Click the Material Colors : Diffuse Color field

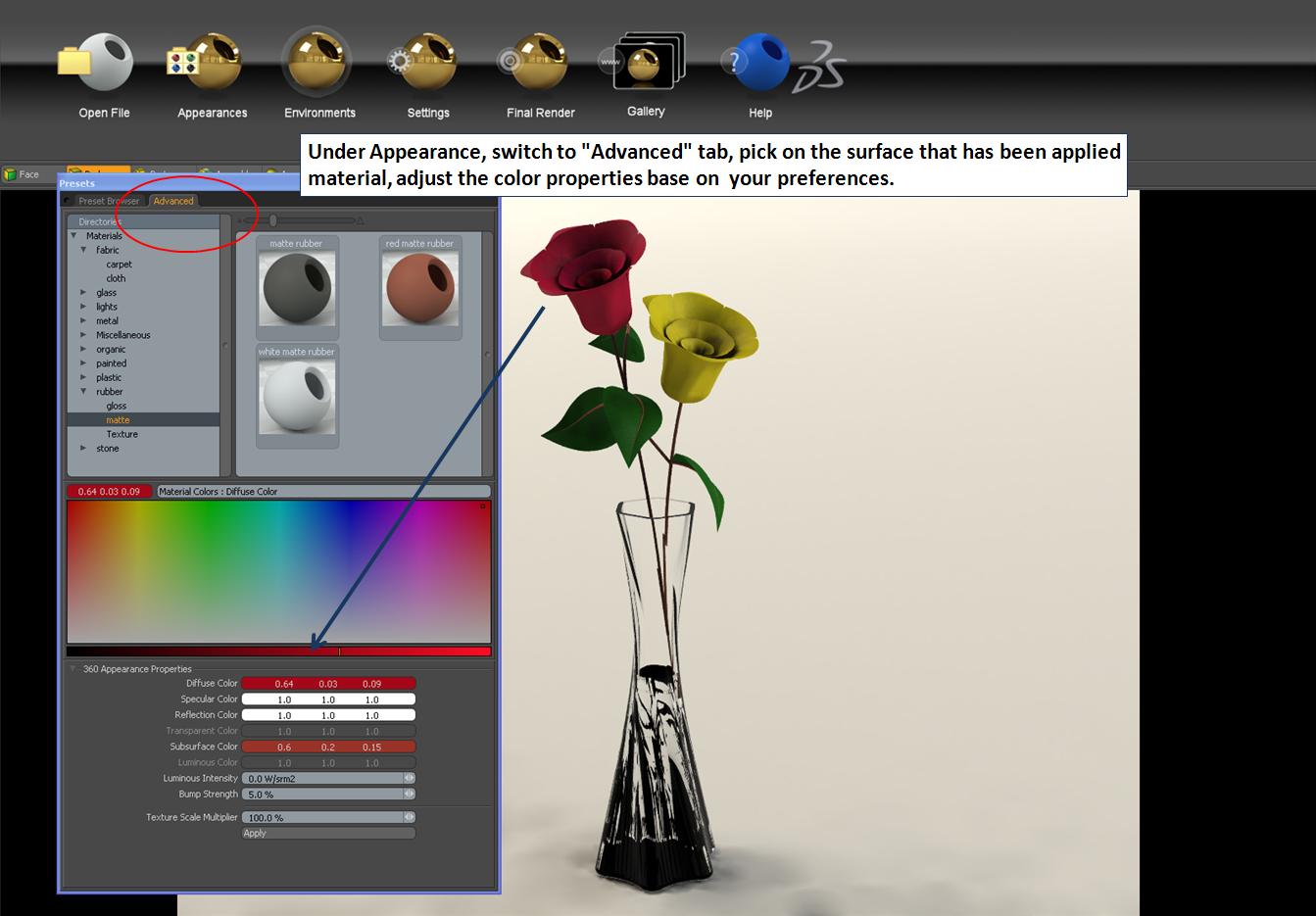(x=323, y=492)
